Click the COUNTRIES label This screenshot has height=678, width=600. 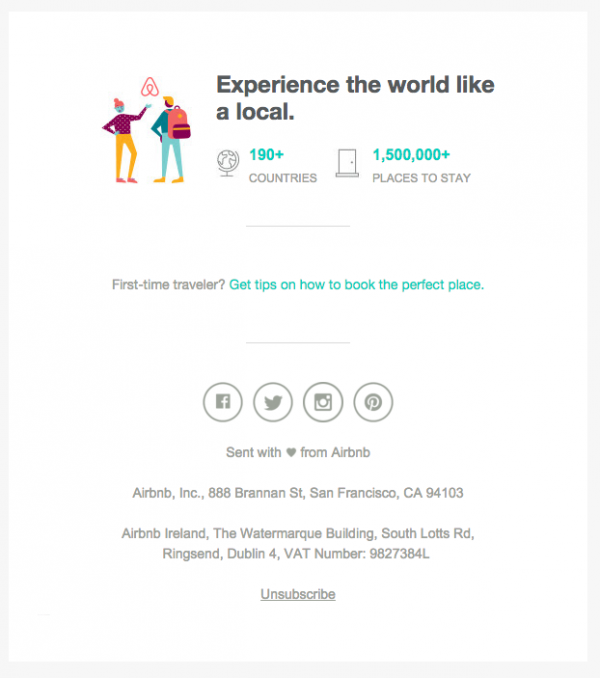point(283,178)
